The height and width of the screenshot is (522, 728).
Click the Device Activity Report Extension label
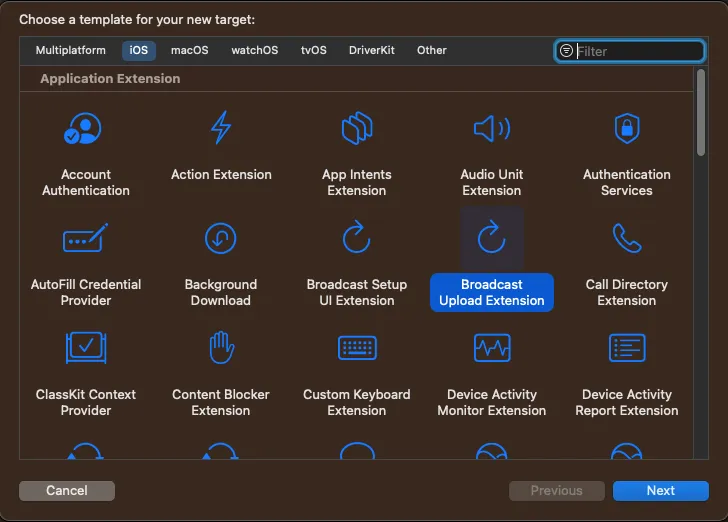(627, 403)
